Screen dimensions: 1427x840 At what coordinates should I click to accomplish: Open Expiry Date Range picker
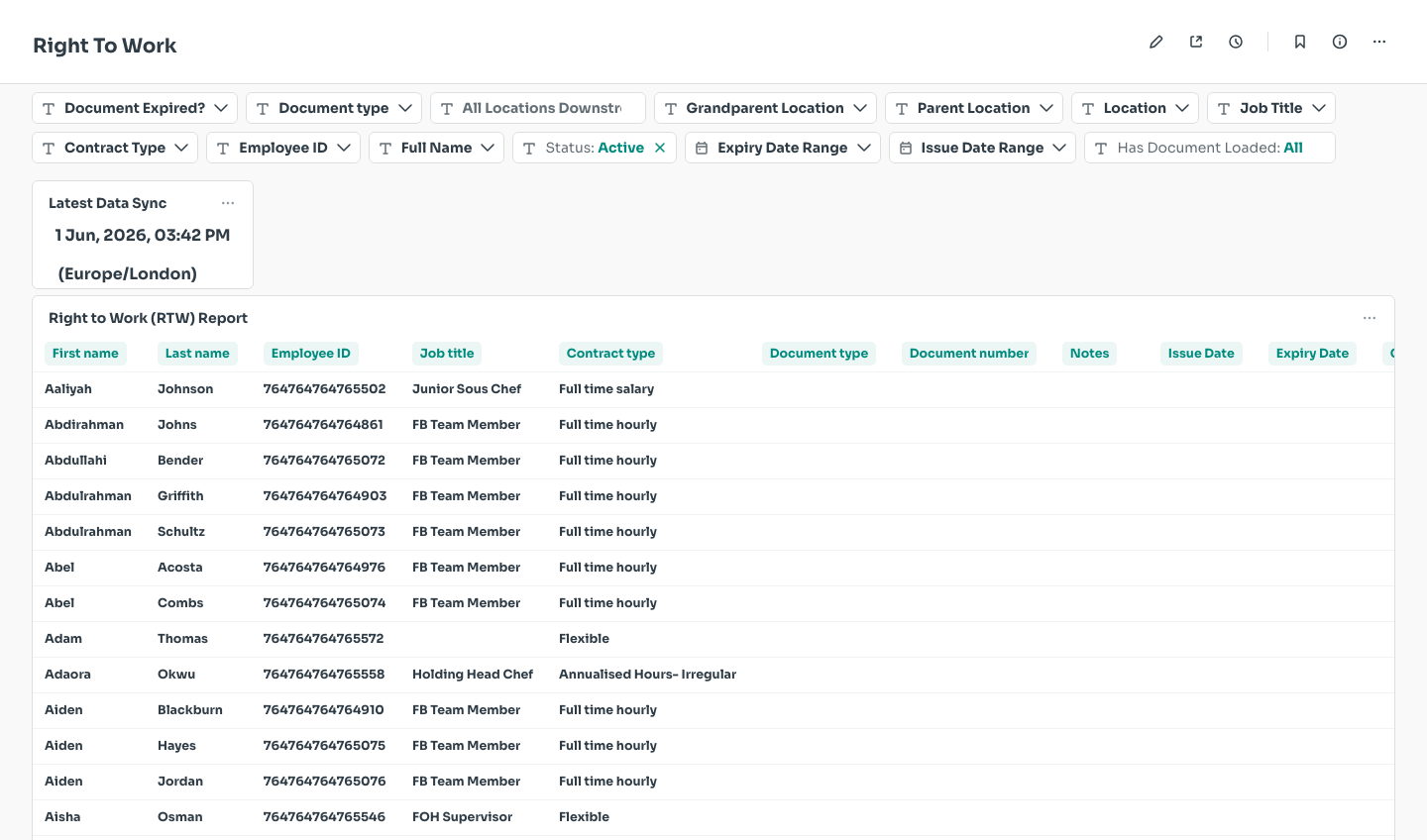pos(783,148)
